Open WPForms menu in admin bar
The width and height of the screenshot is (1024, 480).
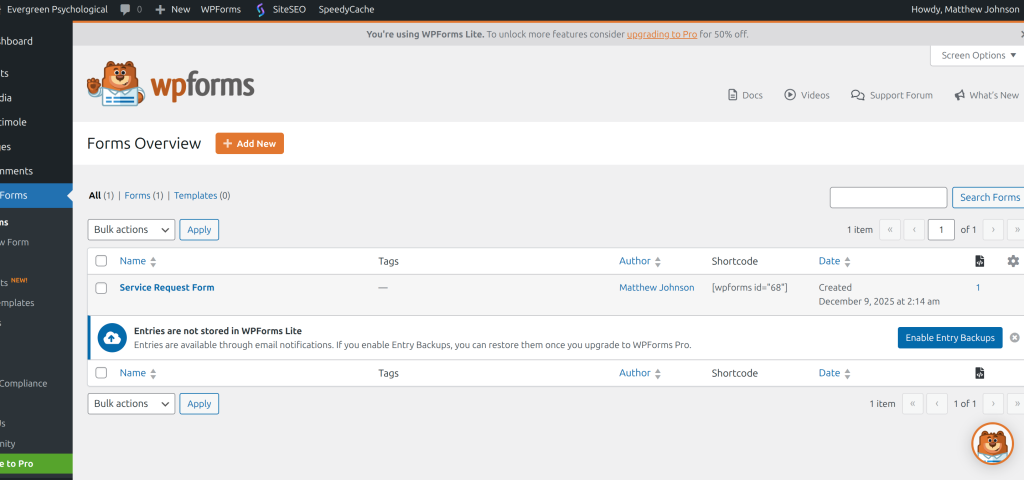coord(221,10)
